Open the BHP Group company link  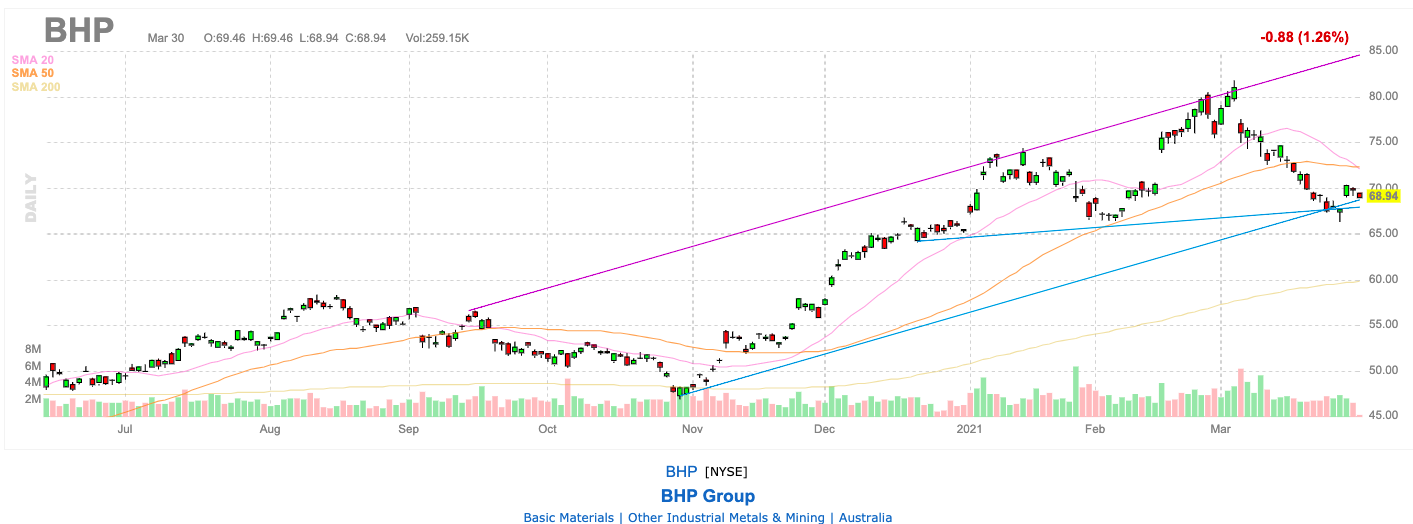708,496
